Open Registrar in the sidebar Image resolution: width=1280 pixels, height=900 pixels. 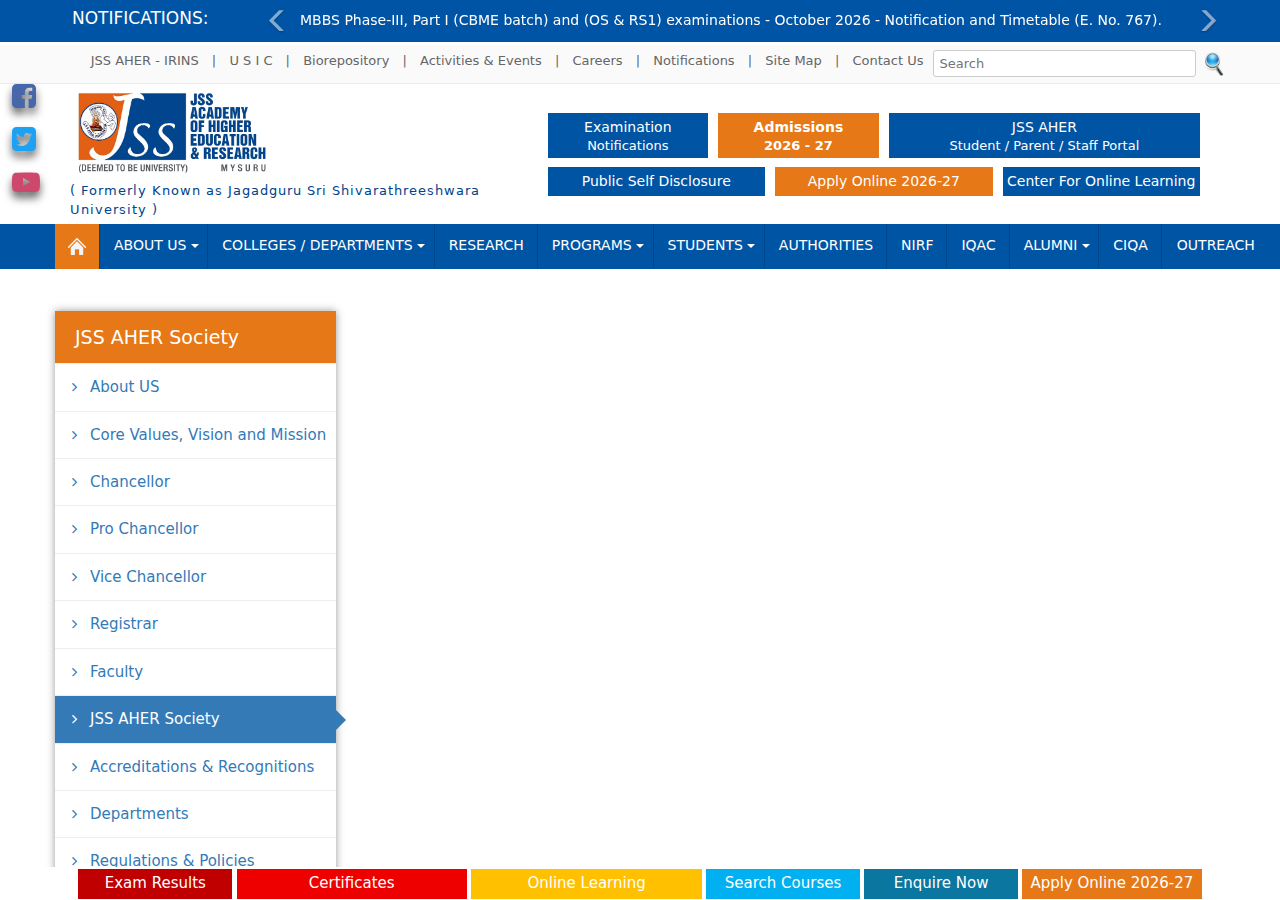tap(196, 624)
